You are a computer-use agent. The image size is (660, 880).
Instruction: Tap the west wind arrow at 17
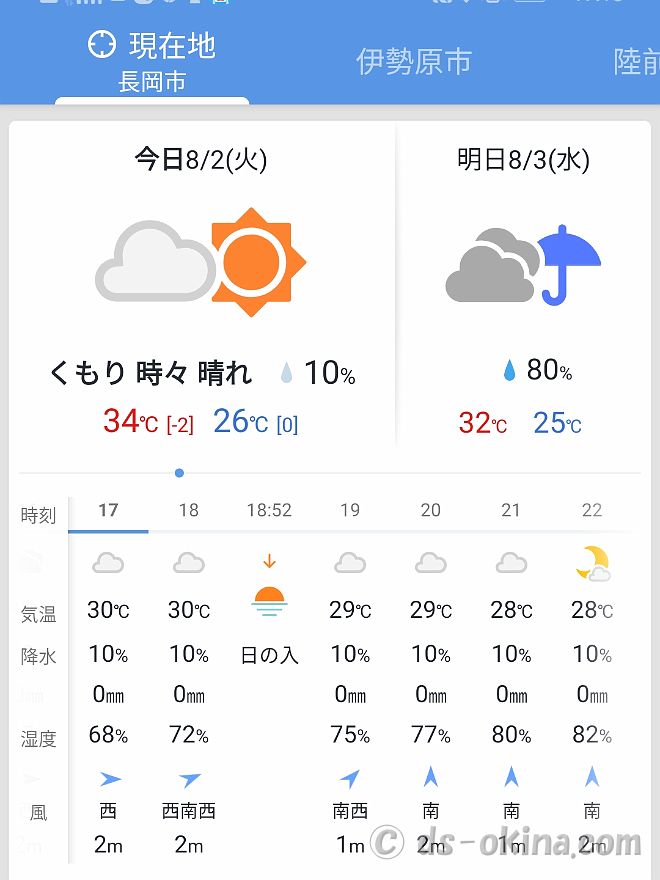pyautogui.click(x=110, y=779)
